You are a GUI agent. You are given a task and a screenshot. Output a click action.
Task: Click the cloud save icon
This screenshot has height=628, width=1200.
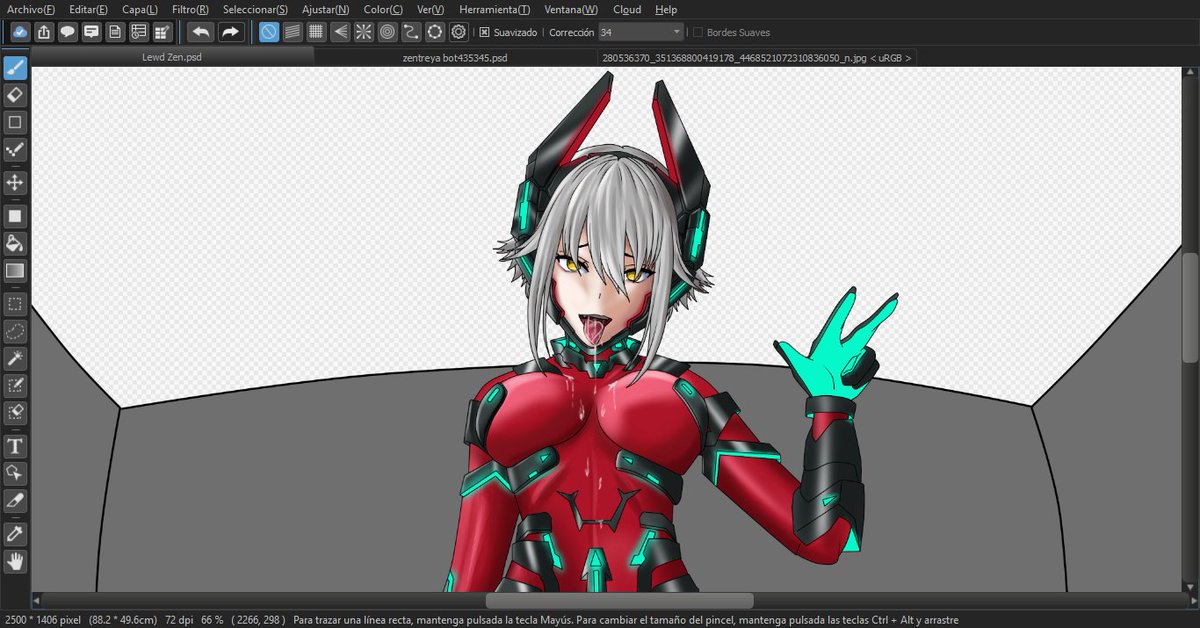pyautogui.click(x=20, y=32)
